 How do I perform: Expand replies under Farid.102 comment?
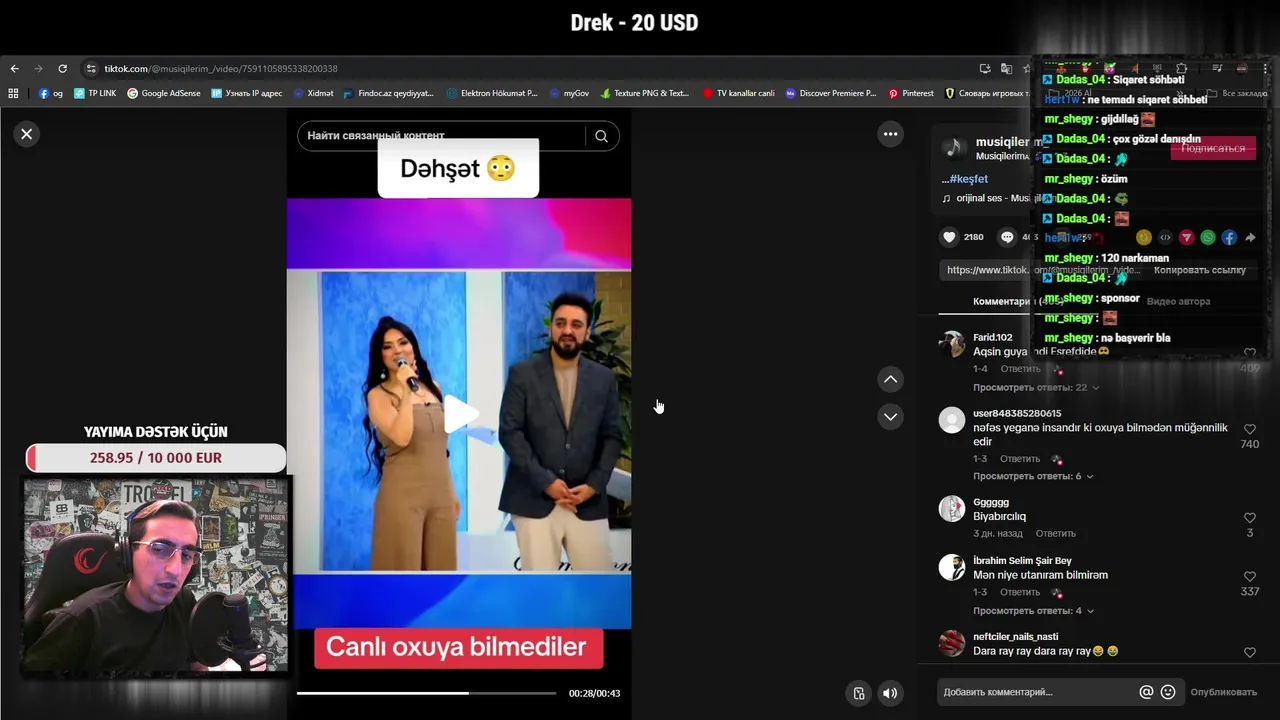[x=1036, y=388]
